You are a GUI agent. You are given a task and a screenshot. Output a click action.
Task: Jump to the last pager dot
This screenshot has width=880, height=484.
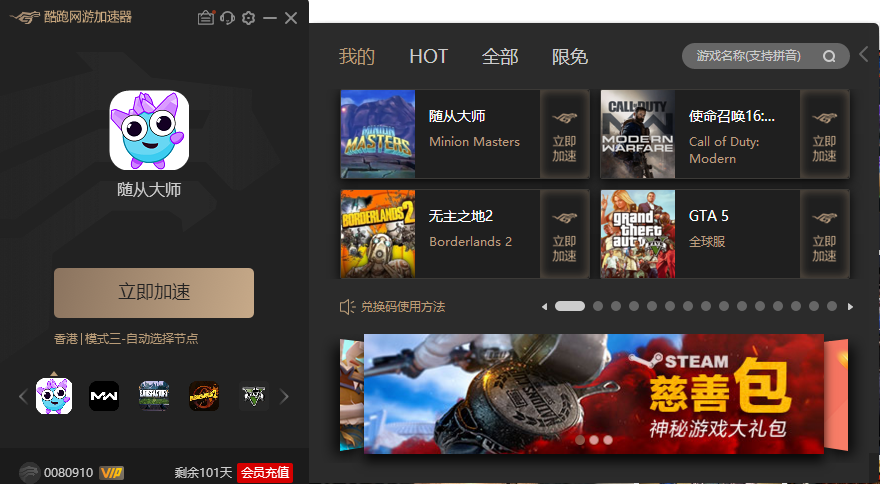832,306
